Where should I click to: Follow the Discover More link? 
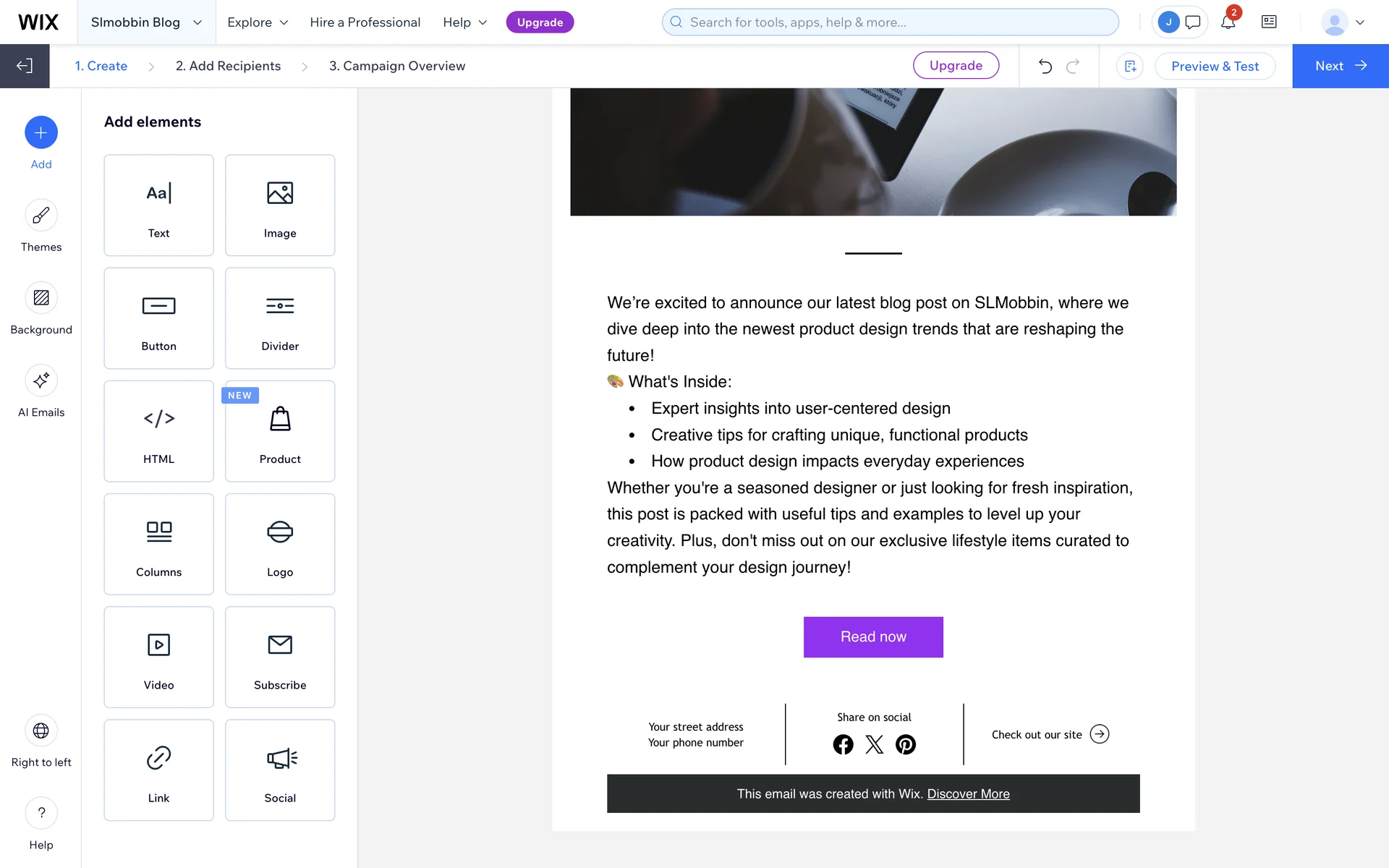(968, 793)
